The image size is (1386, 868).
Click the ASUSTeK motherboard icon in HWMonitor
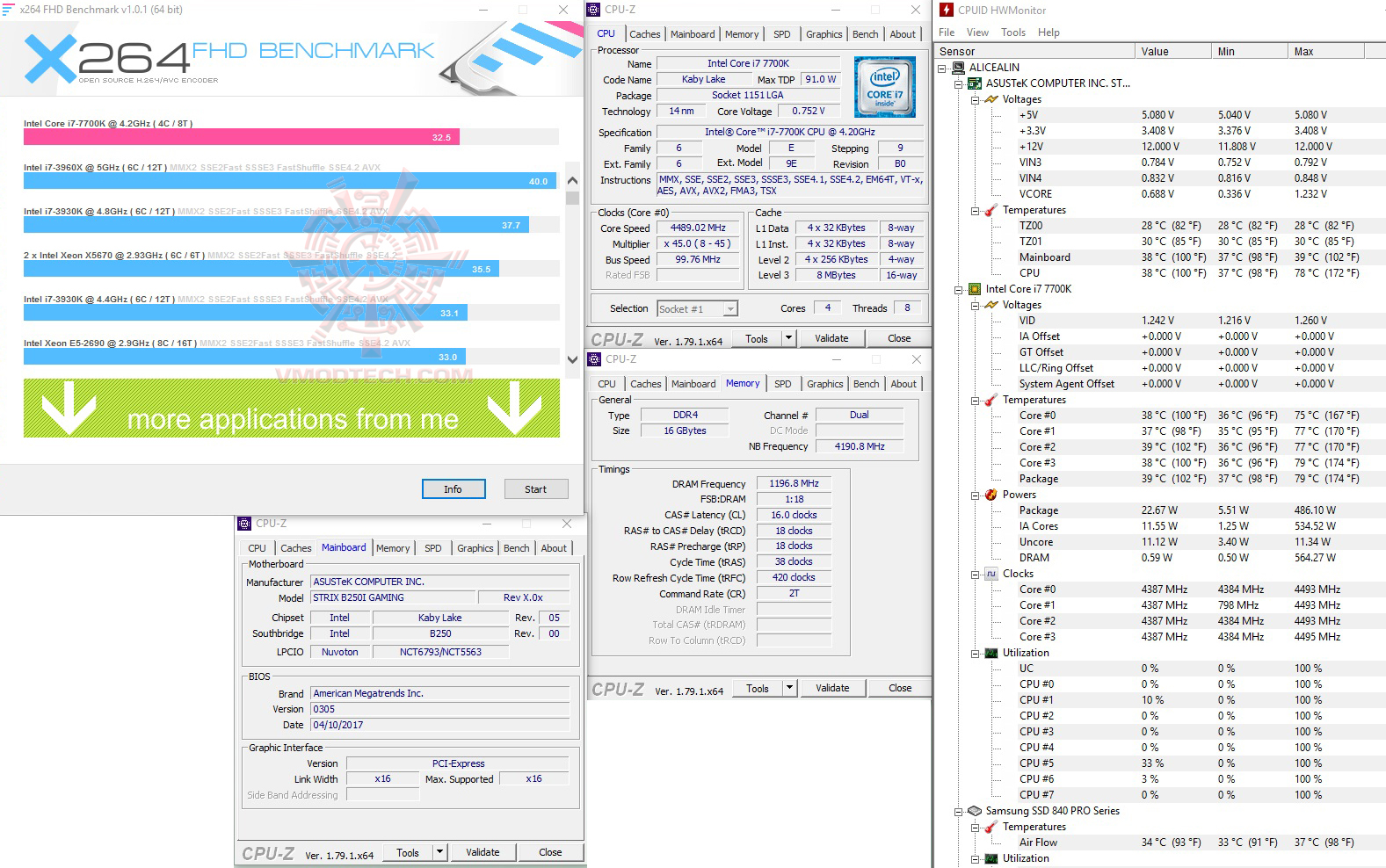tap(975, 83)
